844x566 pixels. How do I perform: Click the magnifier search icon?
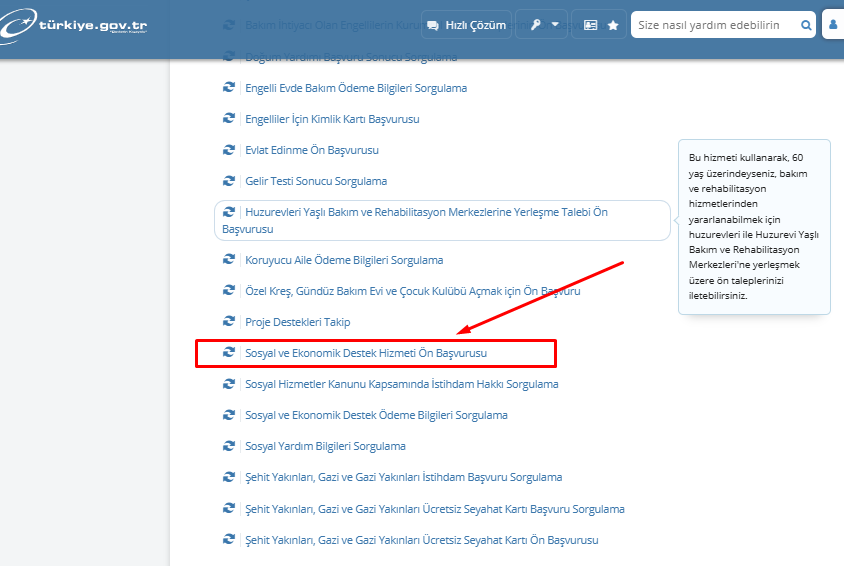tap(806, 25)
